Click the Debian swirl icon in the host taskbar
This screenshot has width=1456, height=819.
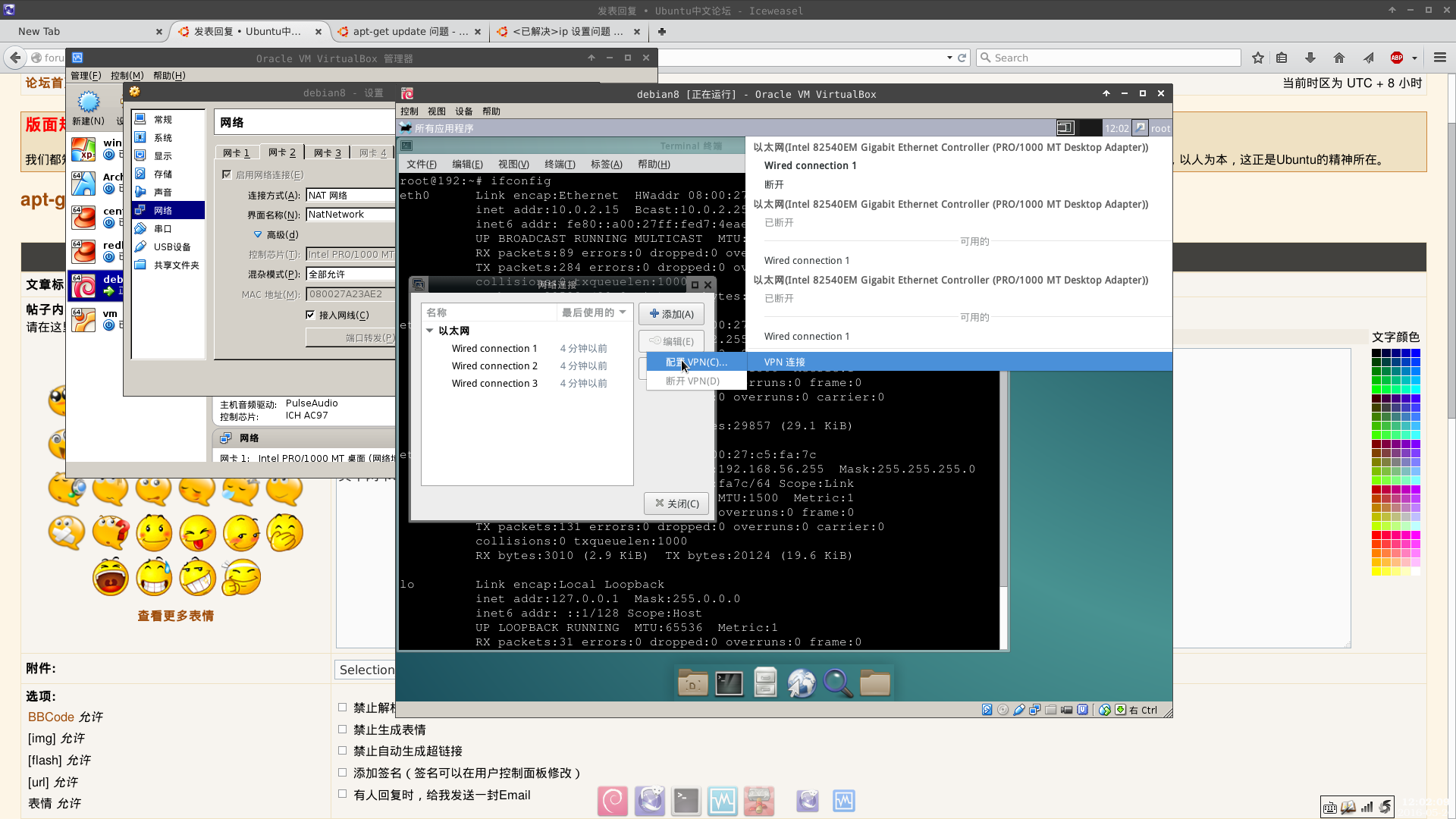point(613,801)
